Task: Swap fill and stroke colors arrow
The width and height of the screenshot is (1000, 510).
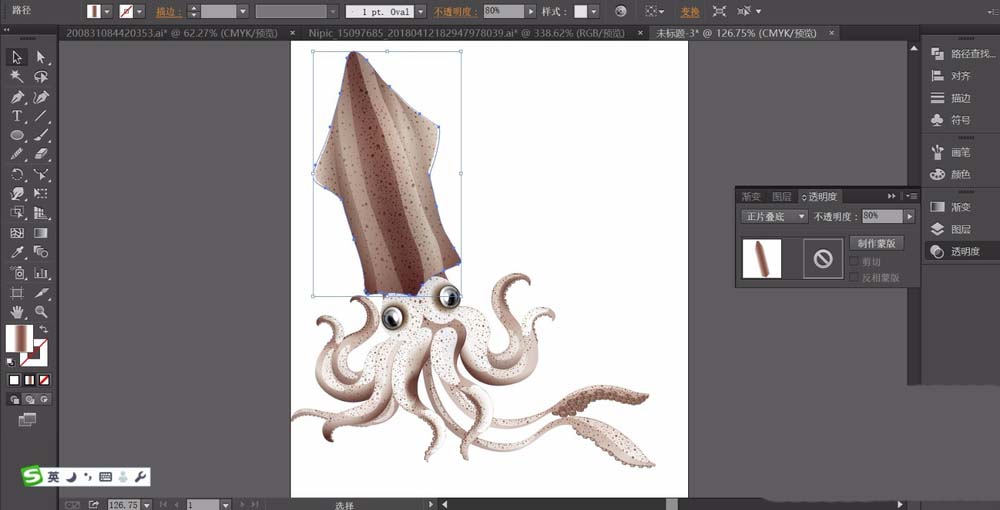Action: (44, 329)
